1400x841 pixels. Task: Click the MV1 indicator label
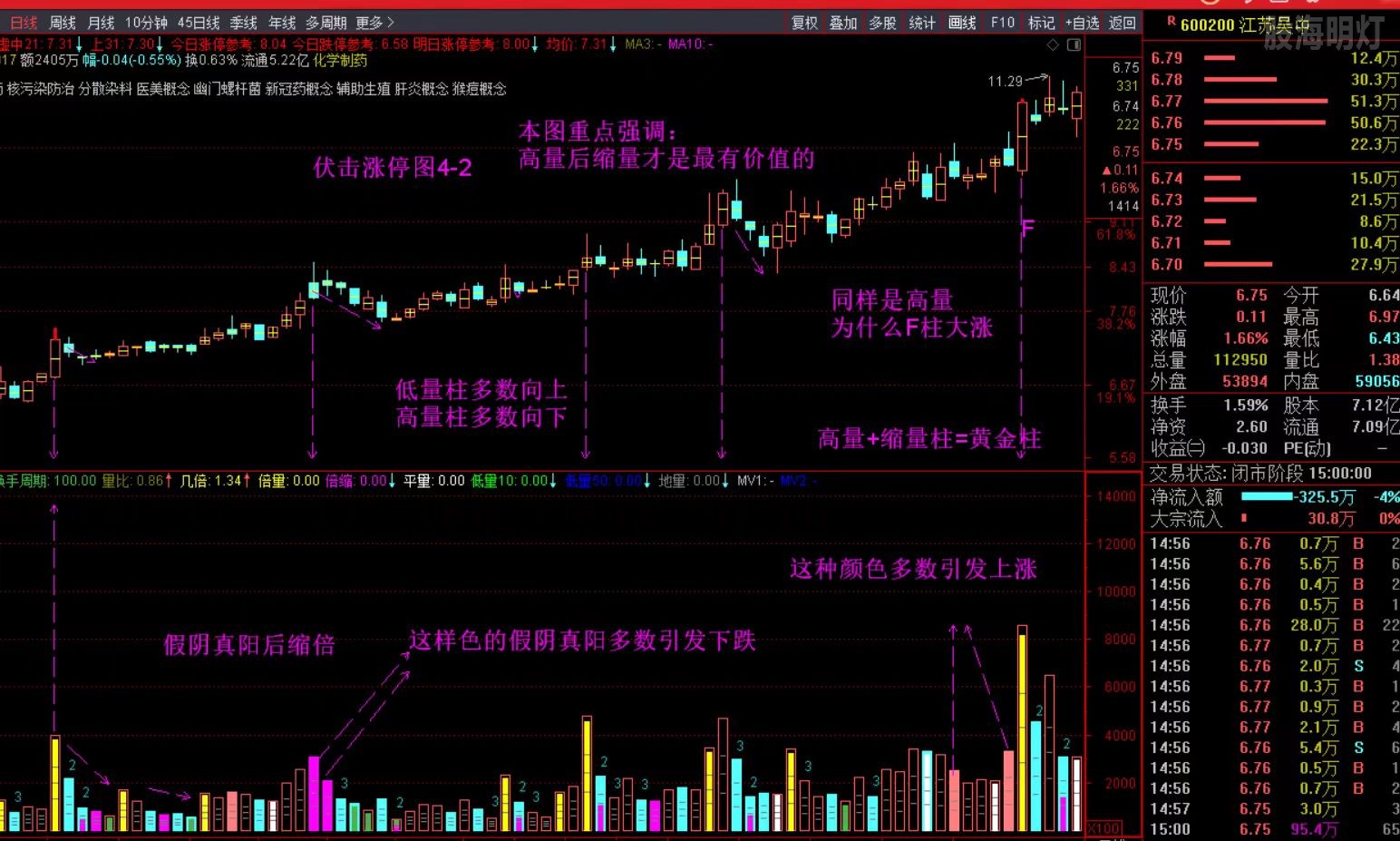[x=755, y=481]
